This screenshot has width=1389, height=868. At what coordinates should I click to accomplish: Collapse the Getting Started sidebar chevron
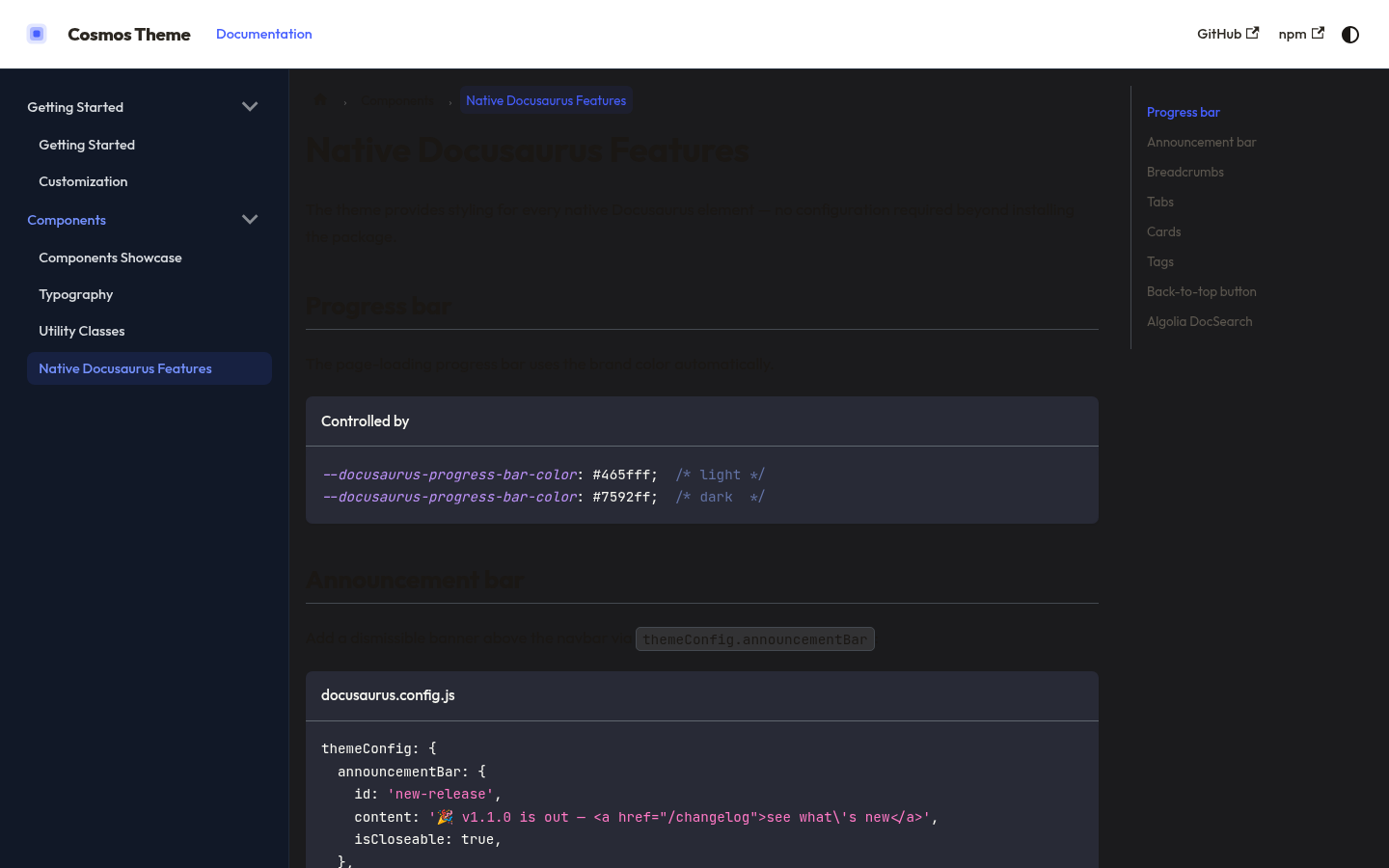point(250,106)
